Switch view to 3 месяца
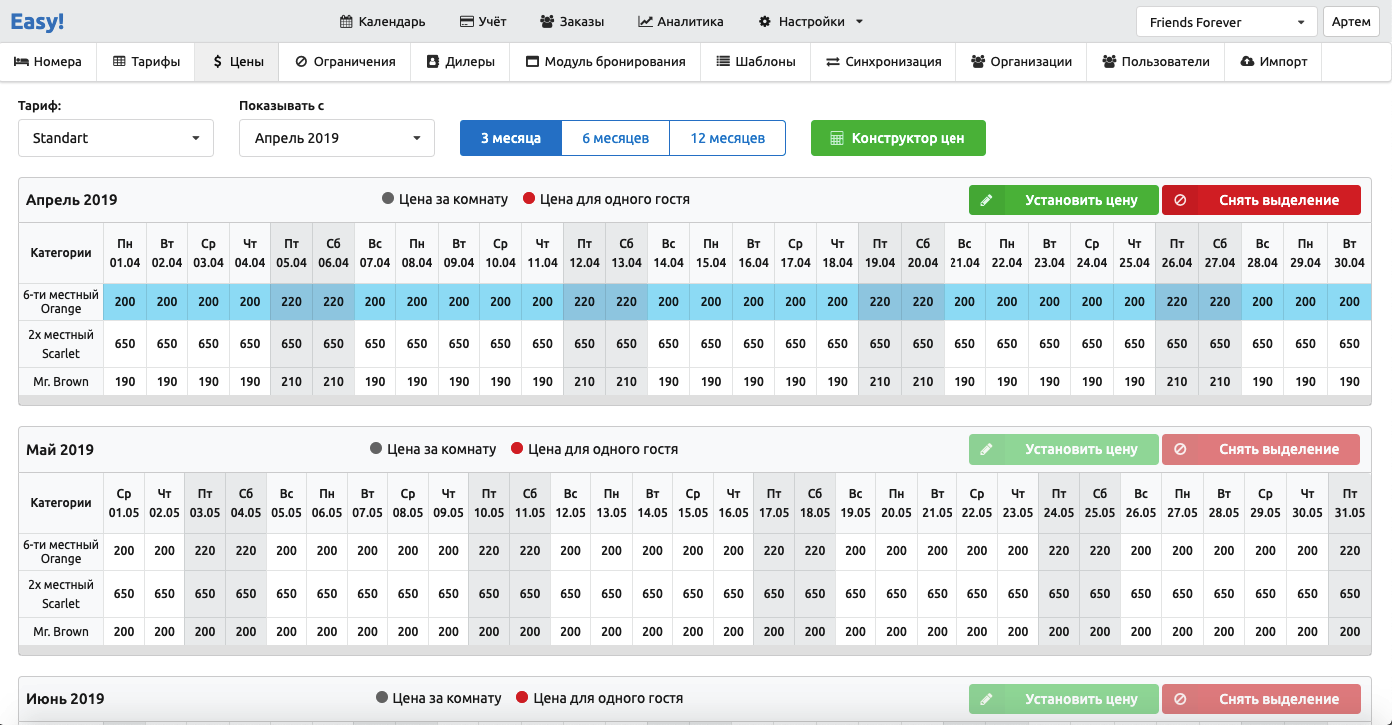The image size is (1392, 725). click(x=510, y=138)
